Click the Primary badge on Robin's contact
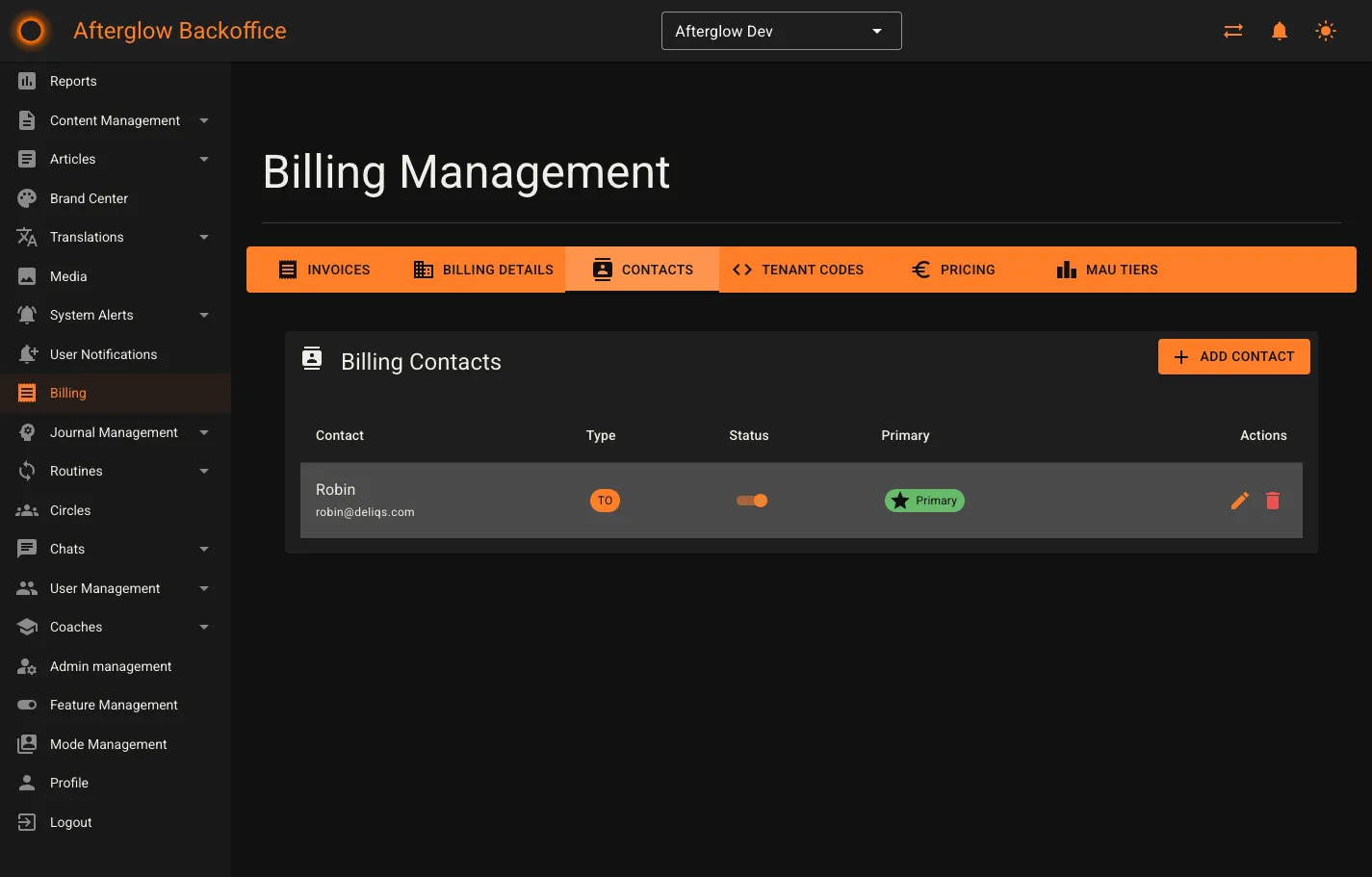The image size is (1372, 877). pyautogui.click(x=924, y=501)
